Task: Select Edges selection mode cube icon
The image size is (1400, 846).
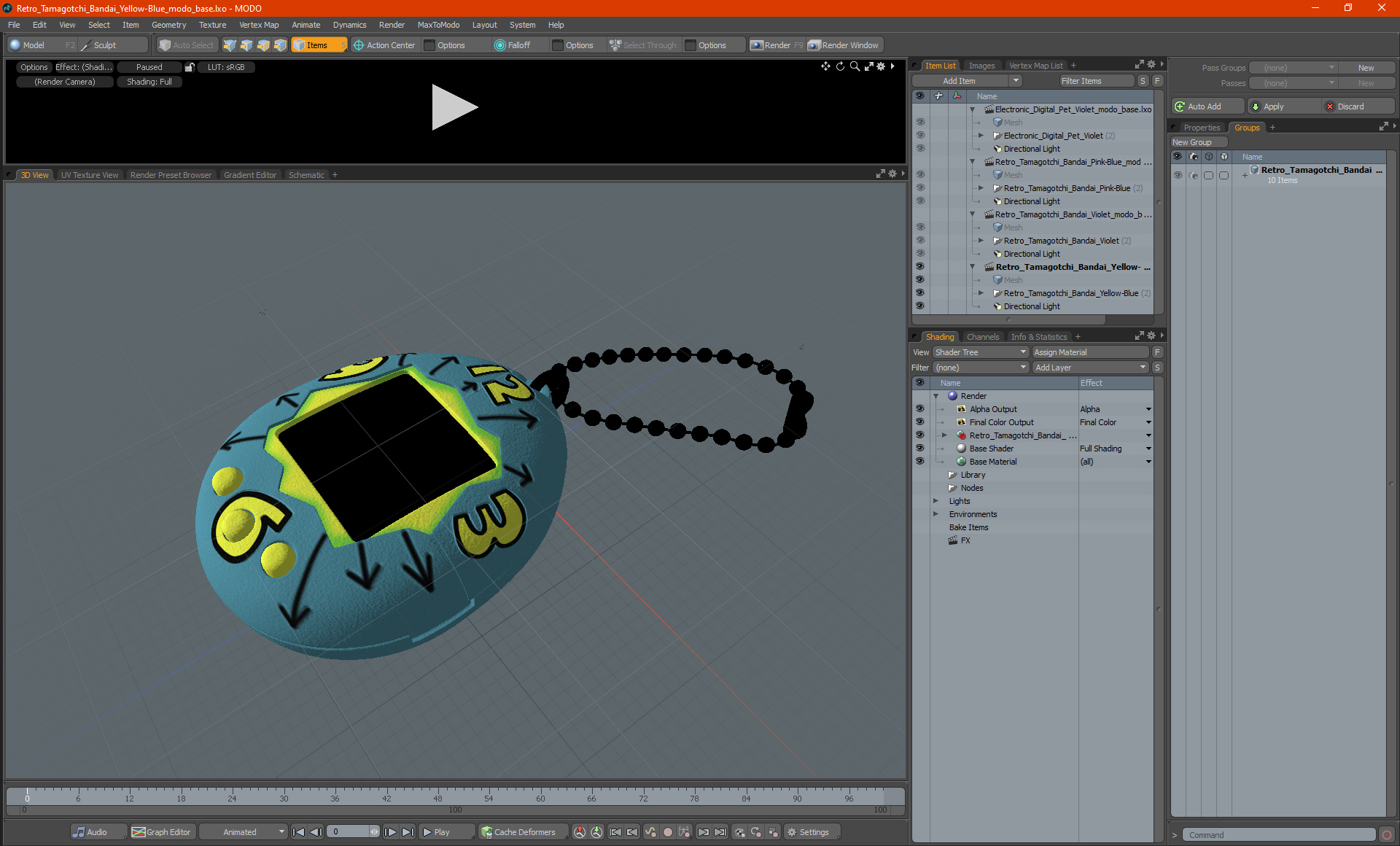Action: click(246, 45)
